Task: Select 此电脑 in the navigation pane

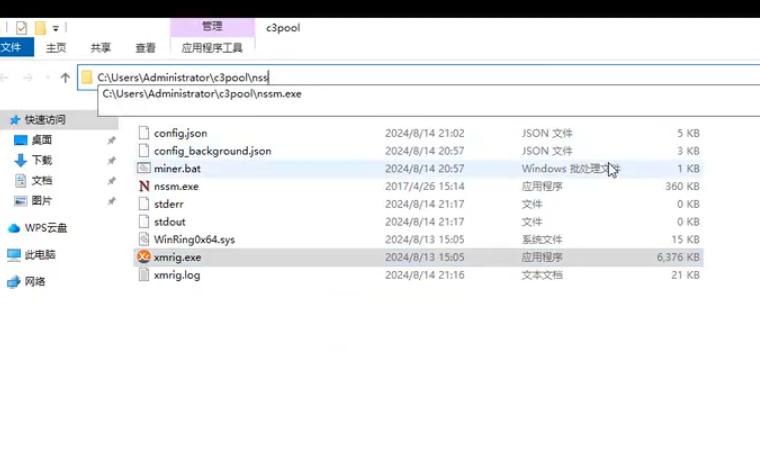Action: pyautogui.click(x=40, y=255)
